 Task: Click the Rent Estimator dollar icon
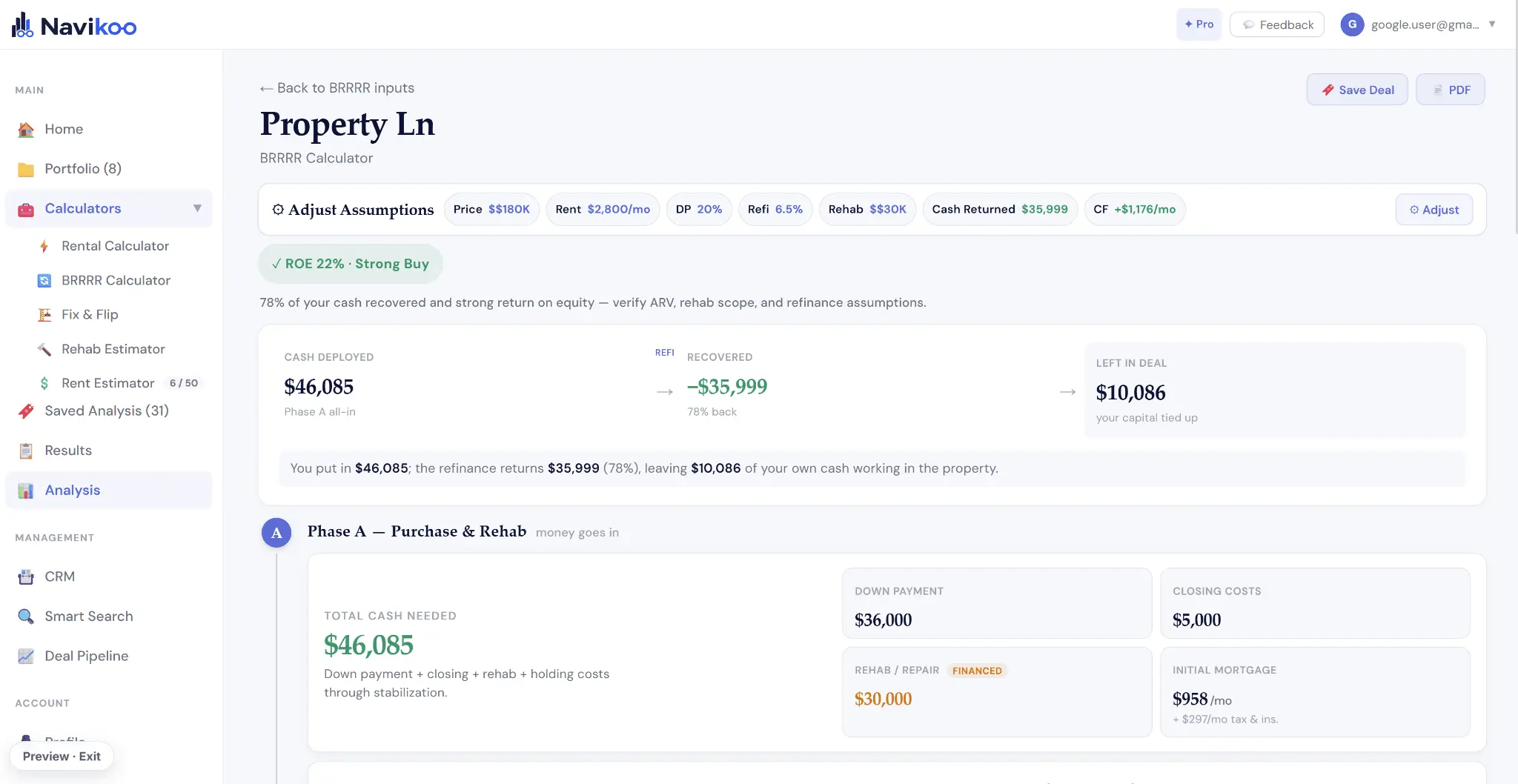tap(44, 383)
